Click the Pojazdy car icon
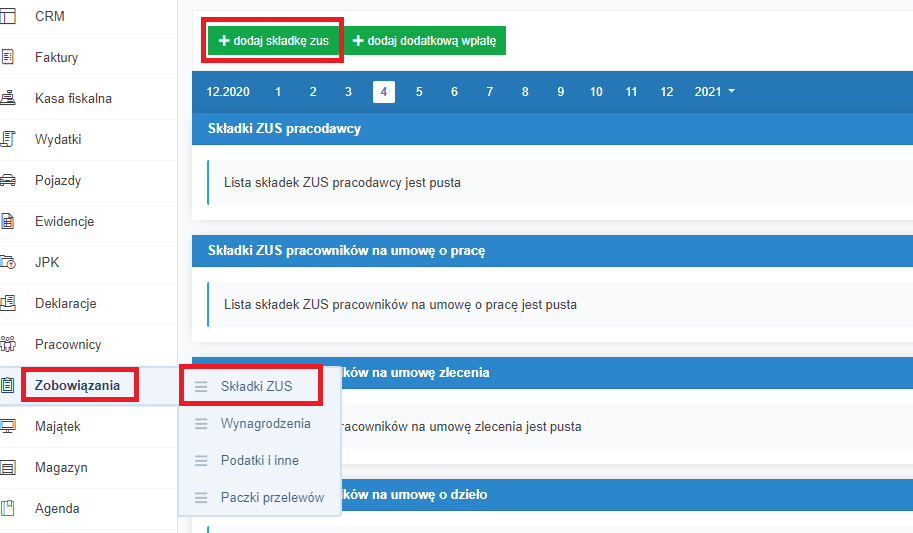Viewport: 913px width, 533px height. [x=8, y=180]
